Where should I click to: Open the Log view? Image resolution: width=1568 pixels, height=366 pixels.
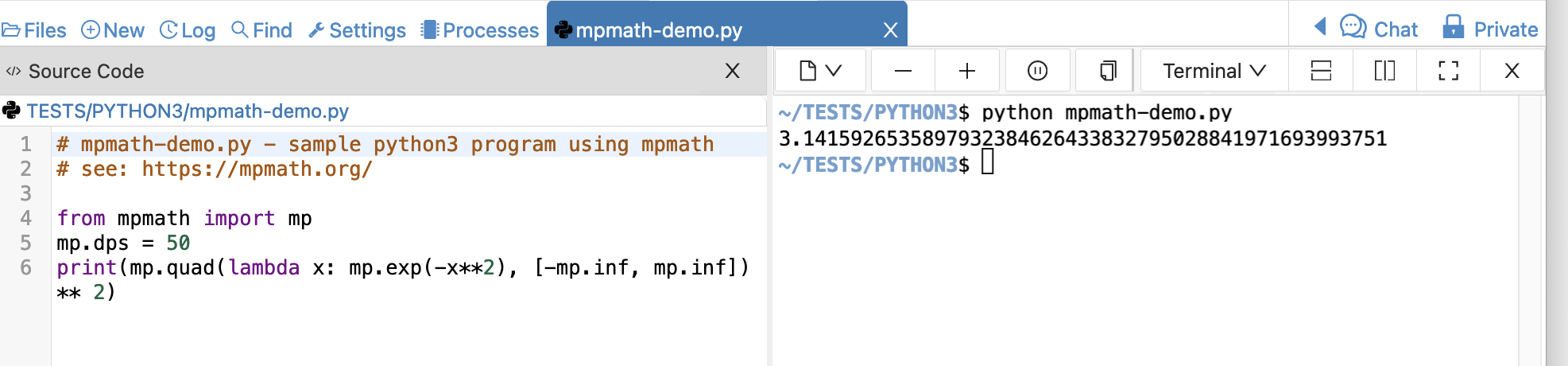click(x=188, y=30)
